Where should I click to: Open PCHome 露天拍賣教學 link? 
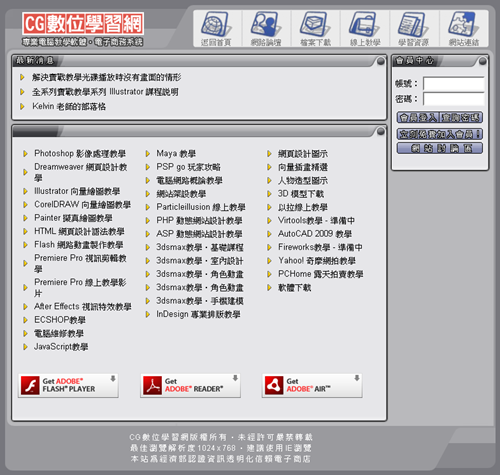click(321, 274)
